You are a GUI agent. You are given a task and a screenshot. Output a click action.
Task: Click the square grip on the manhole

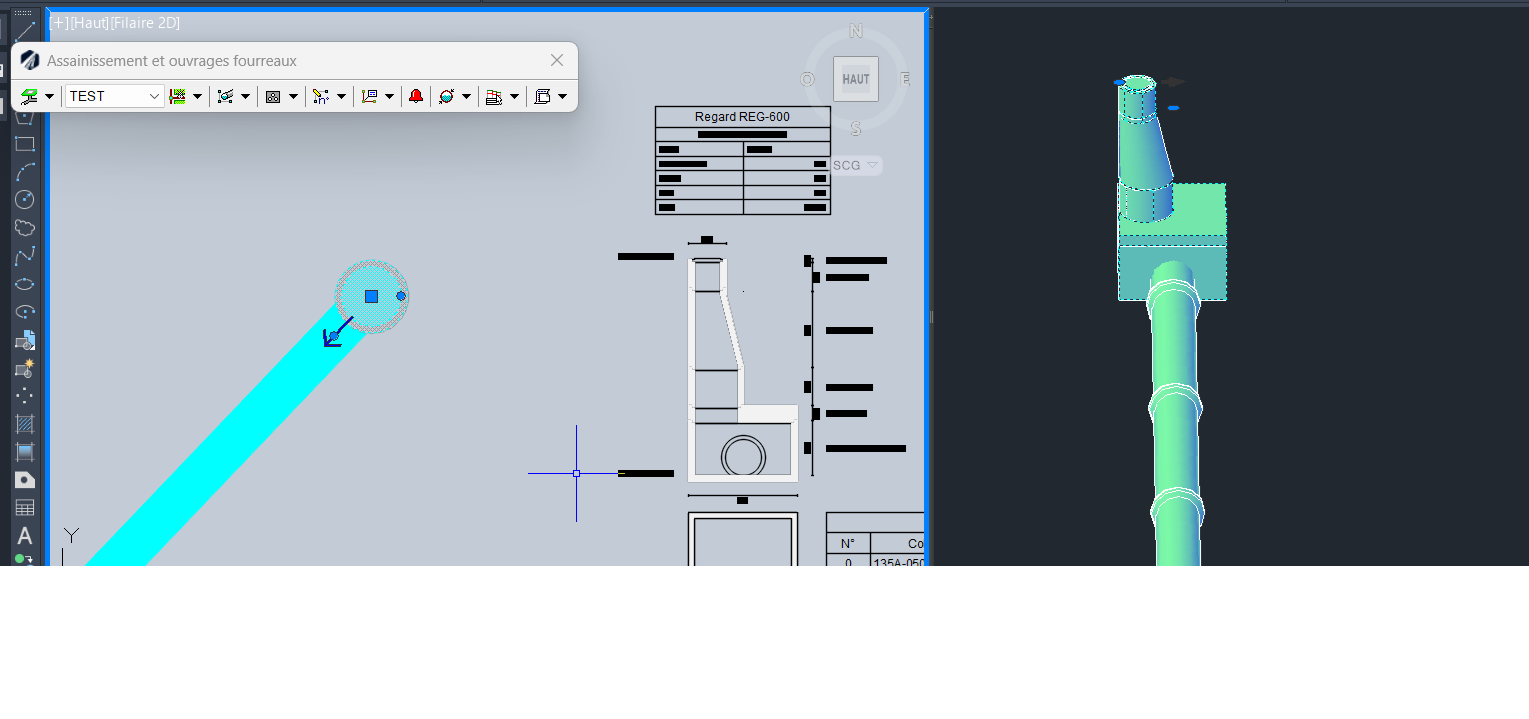coord(371,296)
